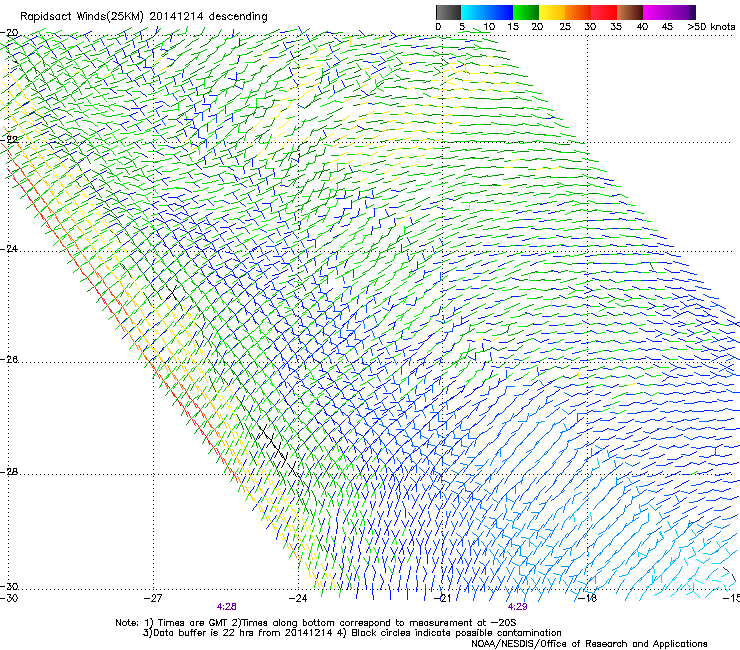The height and width of the screenshot is (650, 740).
Task: Click the yellow 20-25 knots color swatch
Action: pos(552,12)
